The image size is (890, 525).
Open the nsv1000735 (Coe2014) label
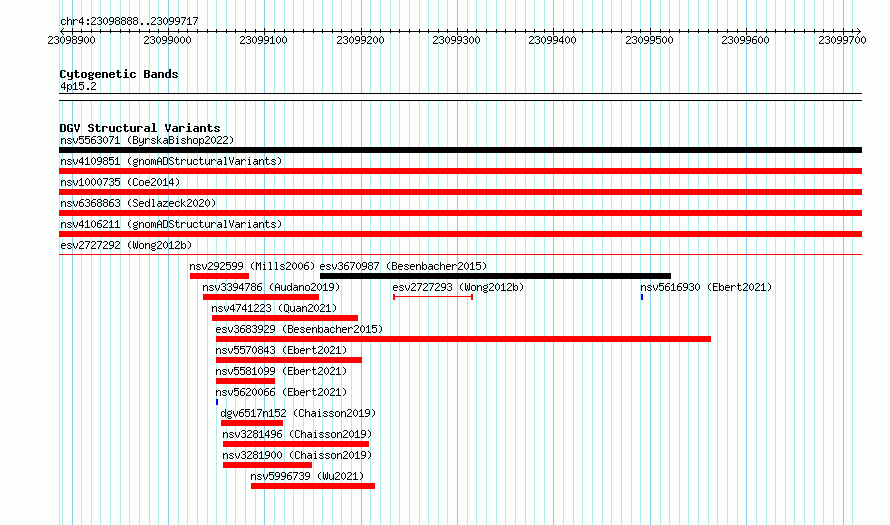pos(120,182)
